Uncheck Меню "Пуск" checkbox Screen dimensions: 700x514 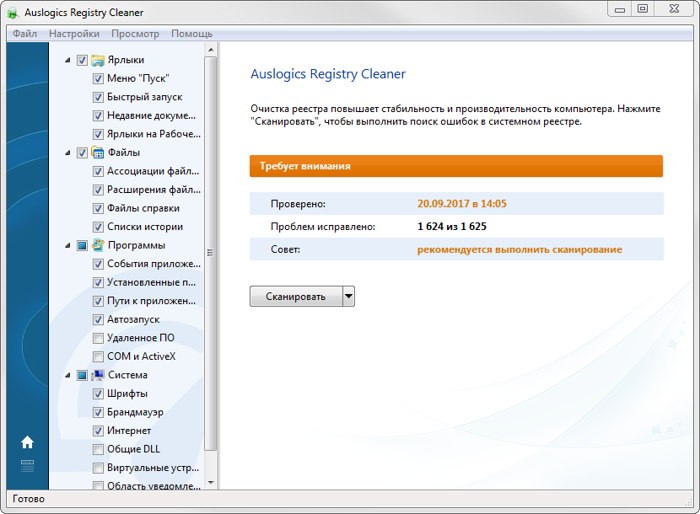coord(98,79)
